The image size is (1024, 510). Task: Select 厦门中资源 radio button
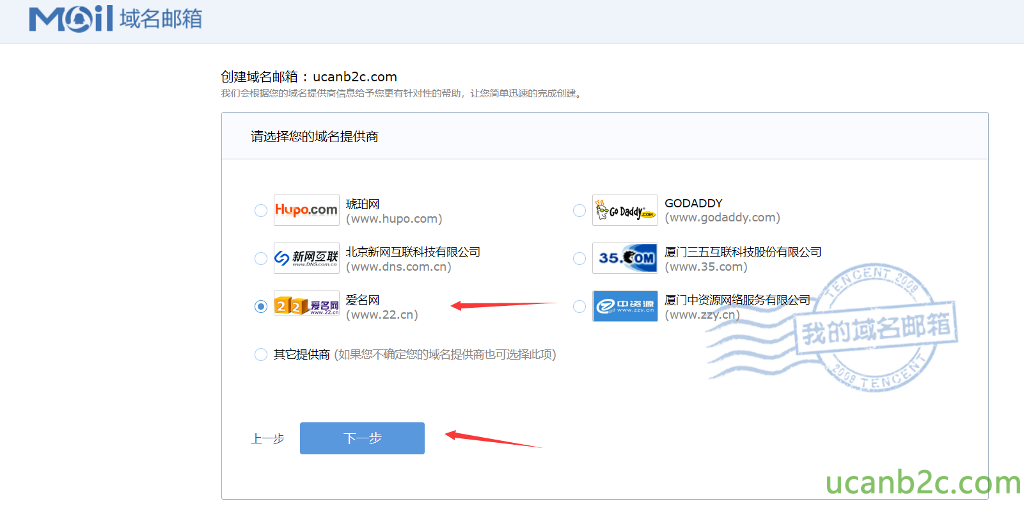pyautogui.click(x=579, y=306)
